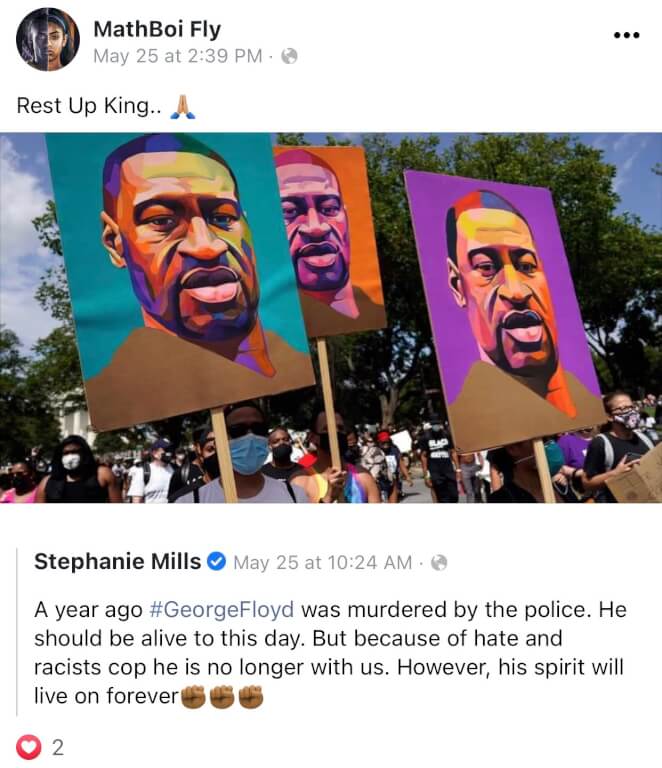Screen dimensions: 662x768
Task: Open MathBoi Fly's profile picture
Action: coord(47,39)
